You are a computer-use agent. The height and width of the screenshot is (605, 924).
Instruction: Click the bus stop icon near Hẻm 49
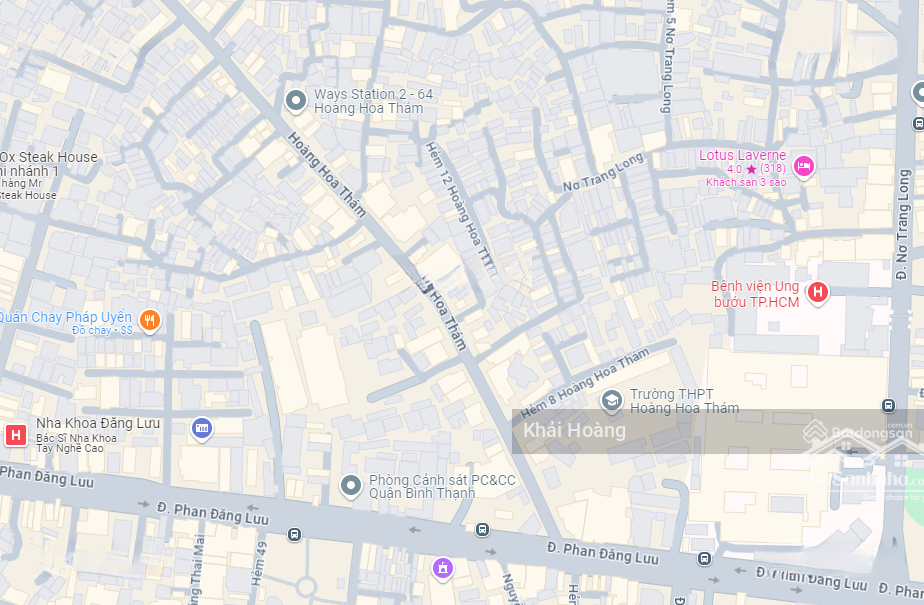tap(295, 535)
